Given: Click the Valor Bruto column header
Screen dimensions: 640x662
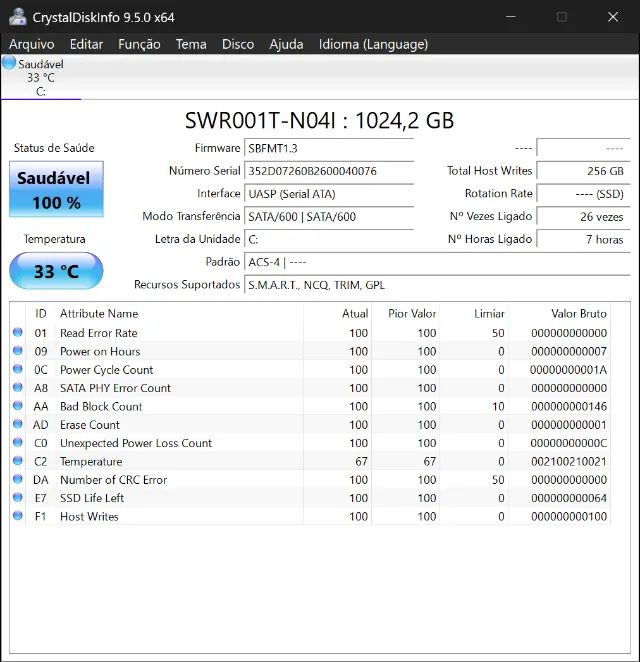Looking at the screenshot, I should click(579, 313).
